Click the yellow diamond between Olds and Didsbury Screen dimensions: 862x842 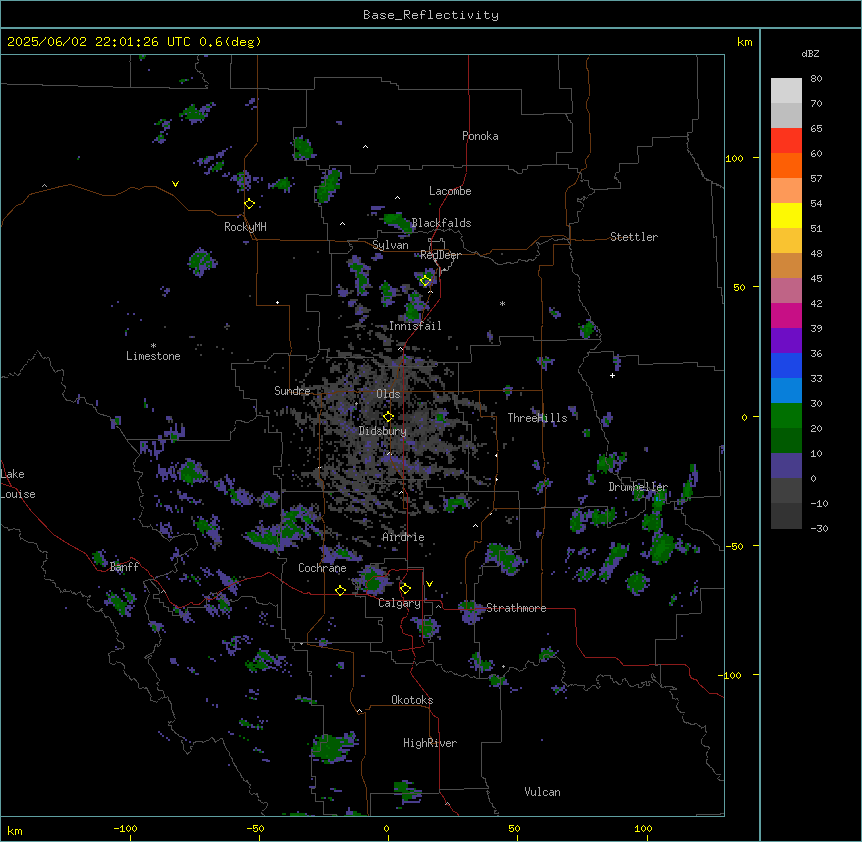[389, 417]
